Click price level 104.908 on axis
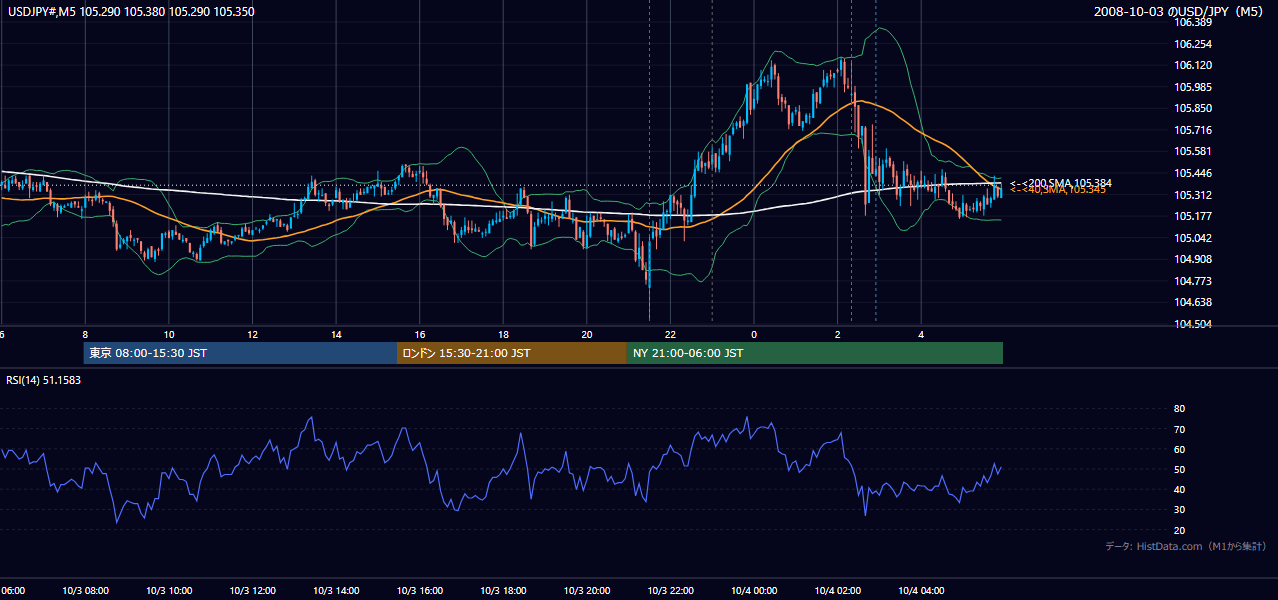Viewport: 1278px width, 600px height. (x=1194, y=259)
